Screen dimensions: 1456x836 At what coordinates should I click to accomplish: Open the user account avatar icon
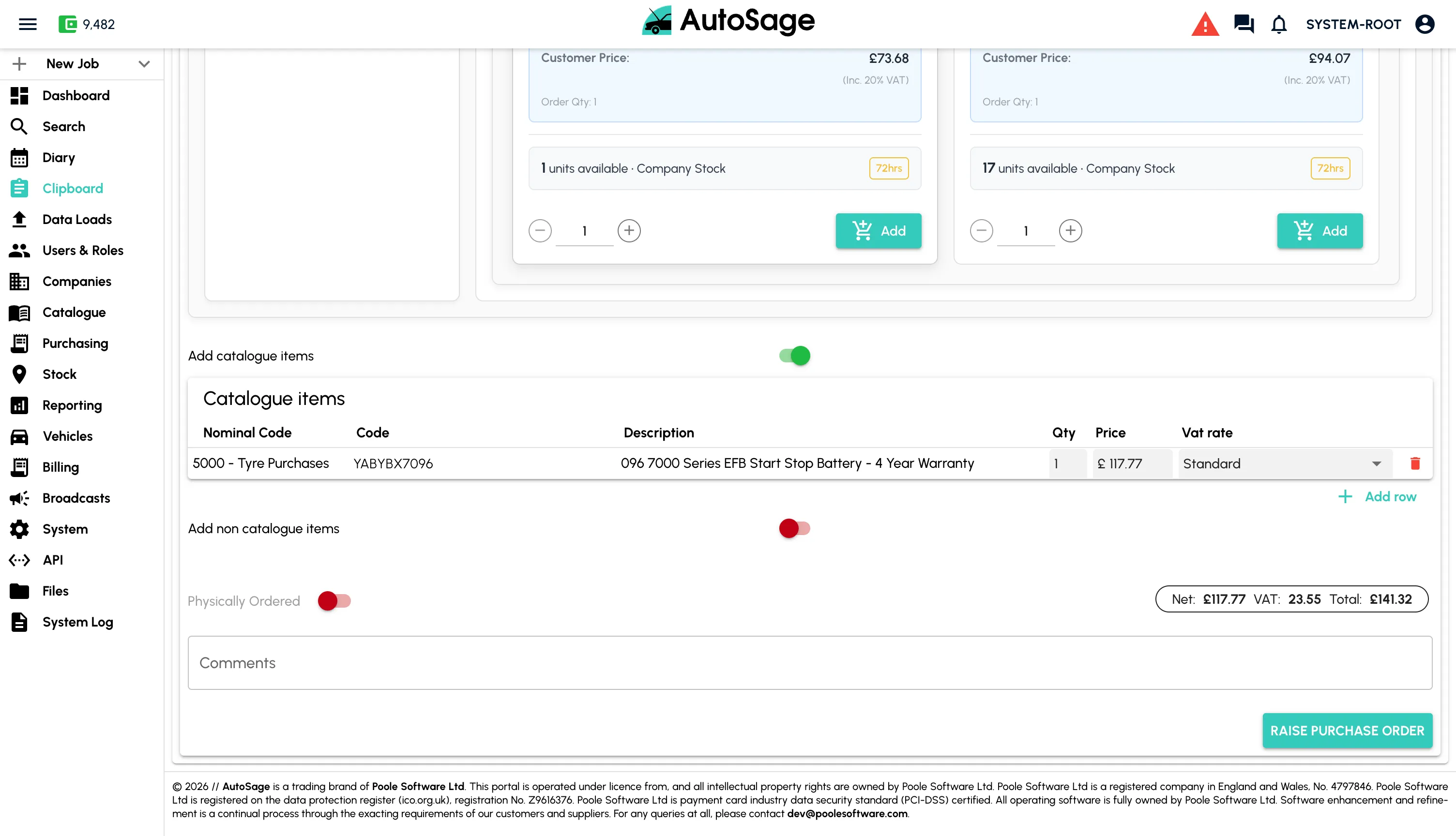(x=1425, y=24)
